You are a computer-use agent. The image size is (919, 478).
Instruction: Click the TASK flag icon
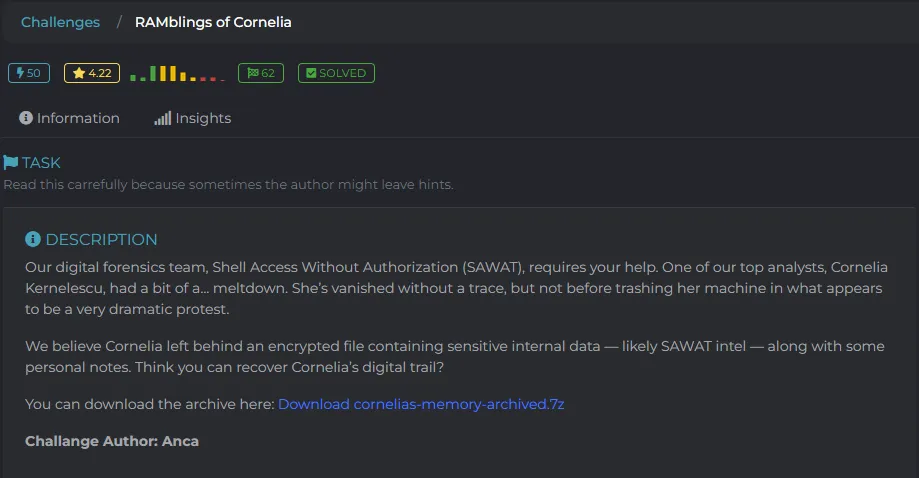[x=11, y=162]
